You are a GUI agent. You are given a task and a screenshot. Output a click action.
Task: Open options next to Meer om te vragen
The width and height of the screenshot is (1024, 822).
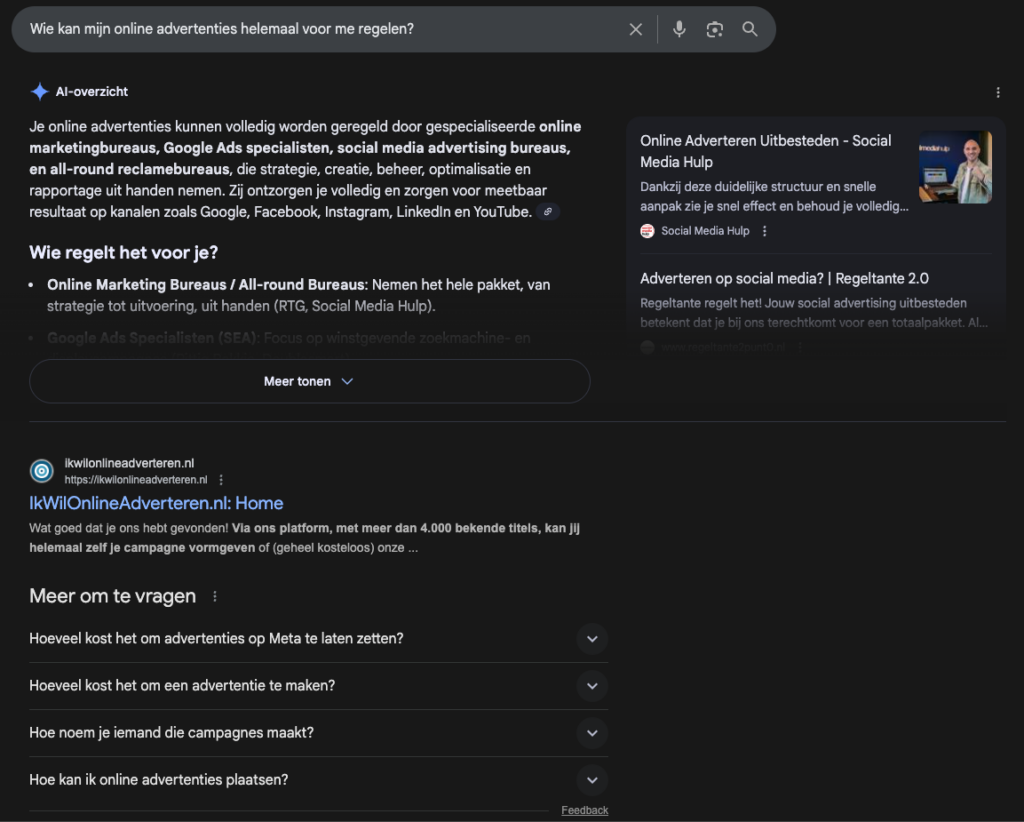pos(214,597)
